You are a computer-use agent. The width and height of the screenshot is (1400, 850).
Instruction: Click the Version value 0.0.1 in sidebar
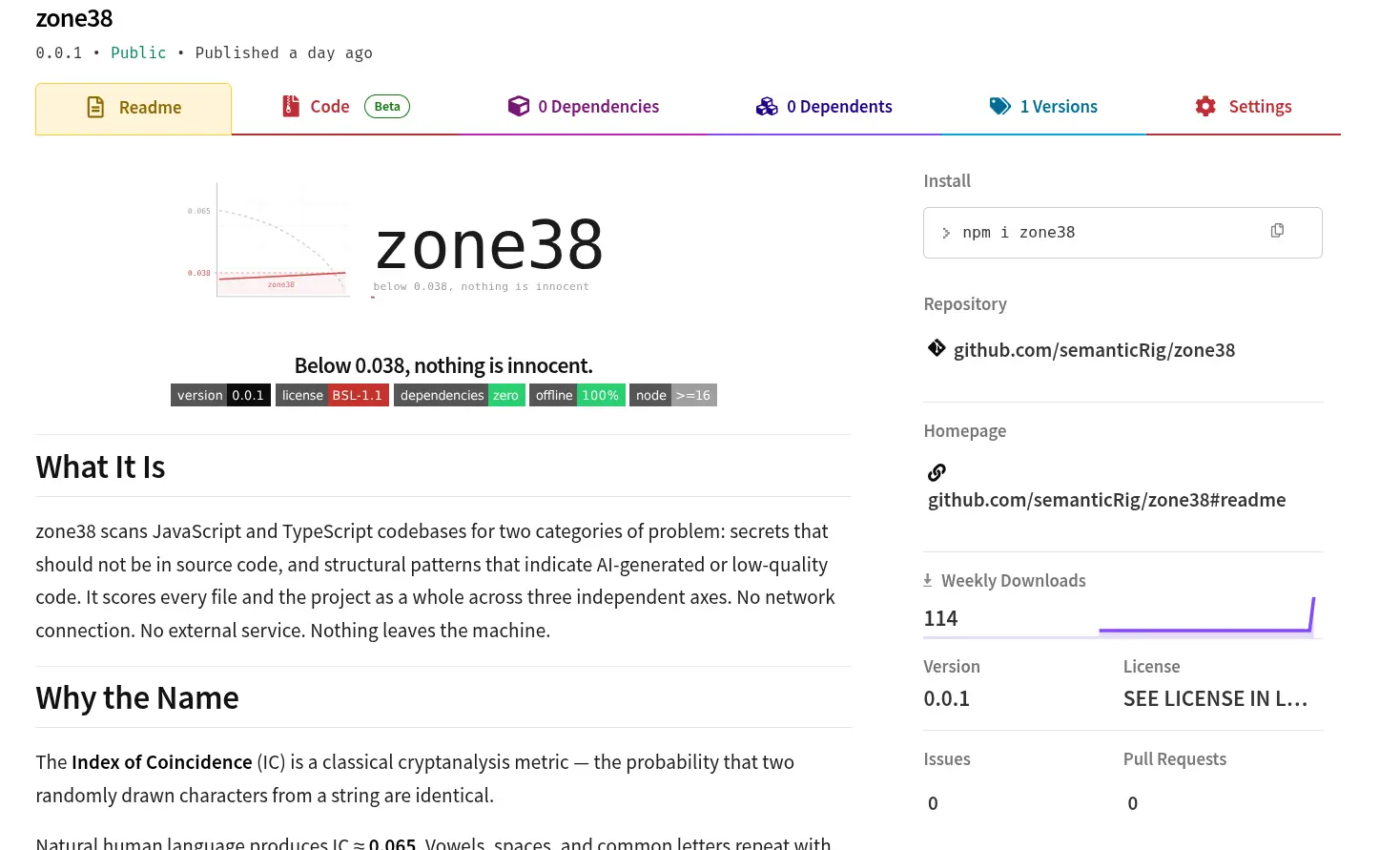tap(946, 698)
